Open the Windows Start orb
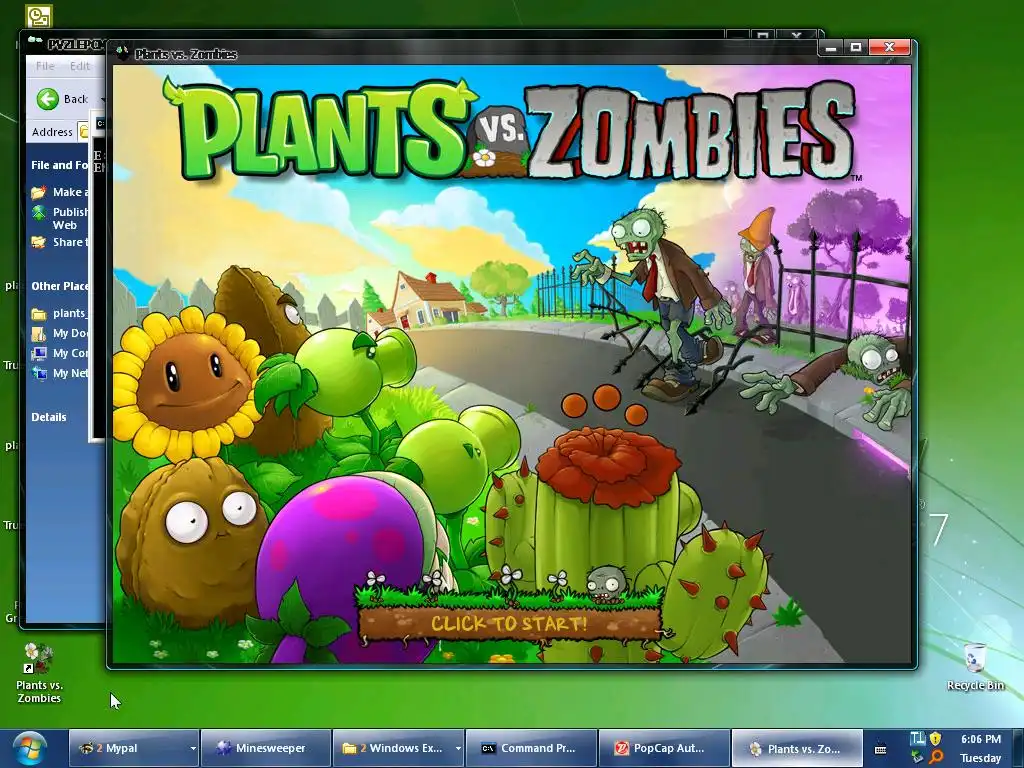The height and width of the screenshot is (768, 1024). pos(30,748)
